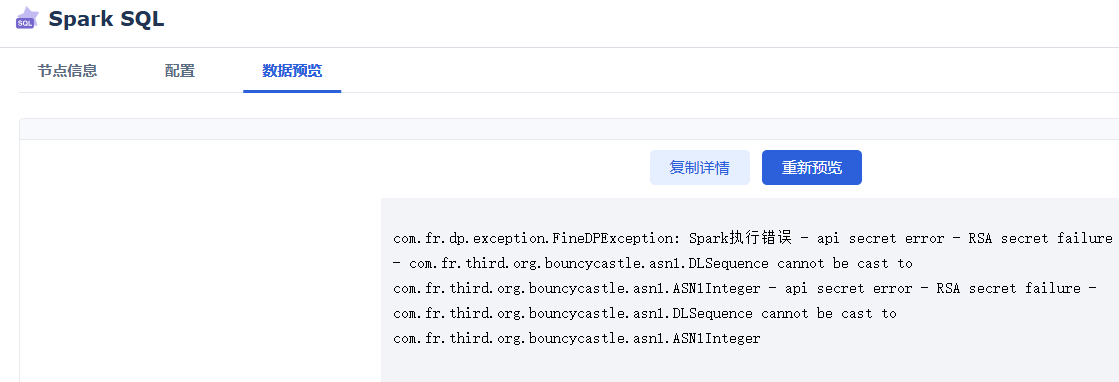This screenshot has height=382, width=1119.
Task: Open the 节点信息 tab
Action: [67, 71]
